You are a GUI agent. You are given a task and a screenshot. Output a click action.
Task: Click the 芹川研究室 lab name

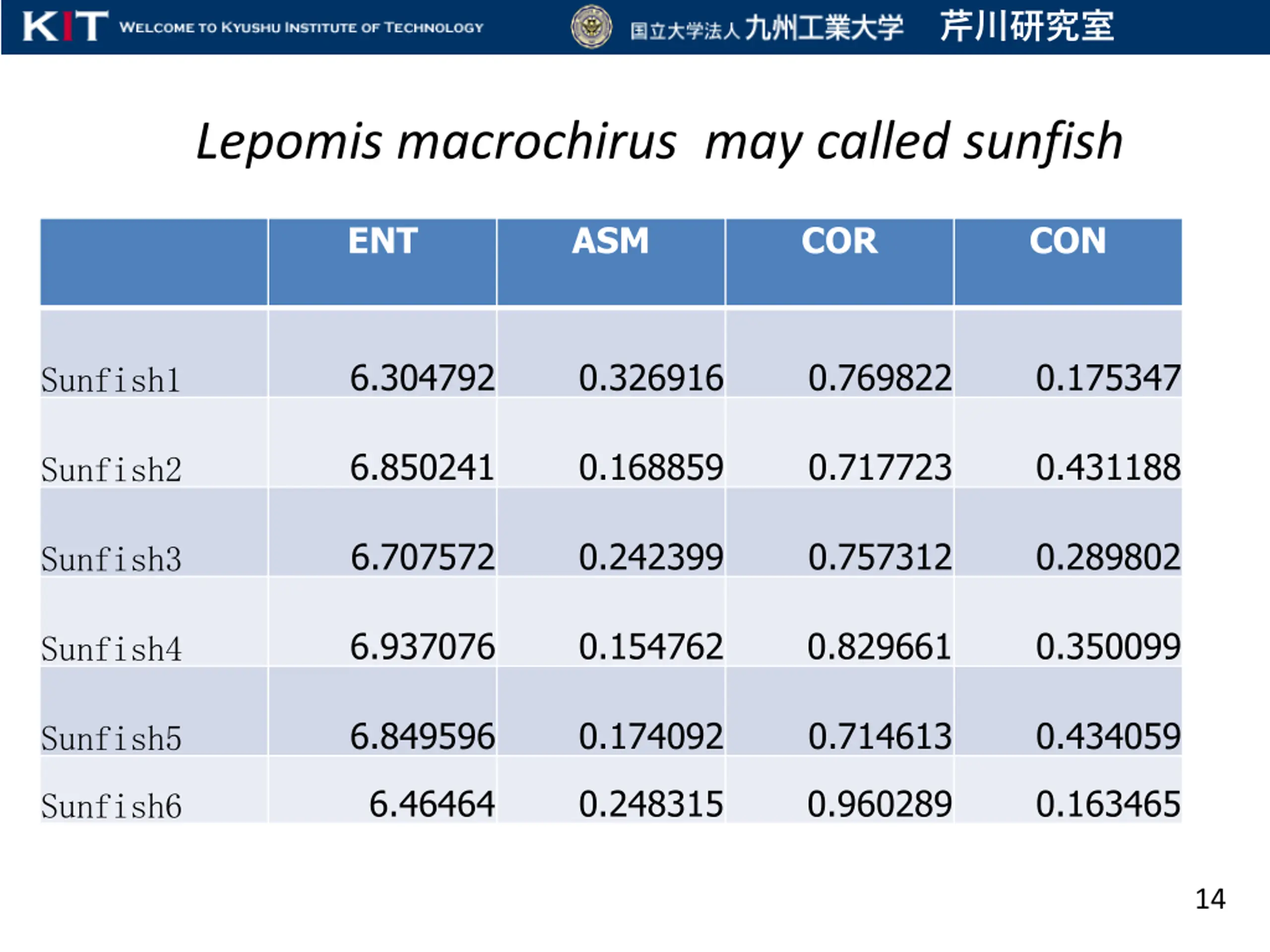pyautogui.click(x=1027, y=26)
